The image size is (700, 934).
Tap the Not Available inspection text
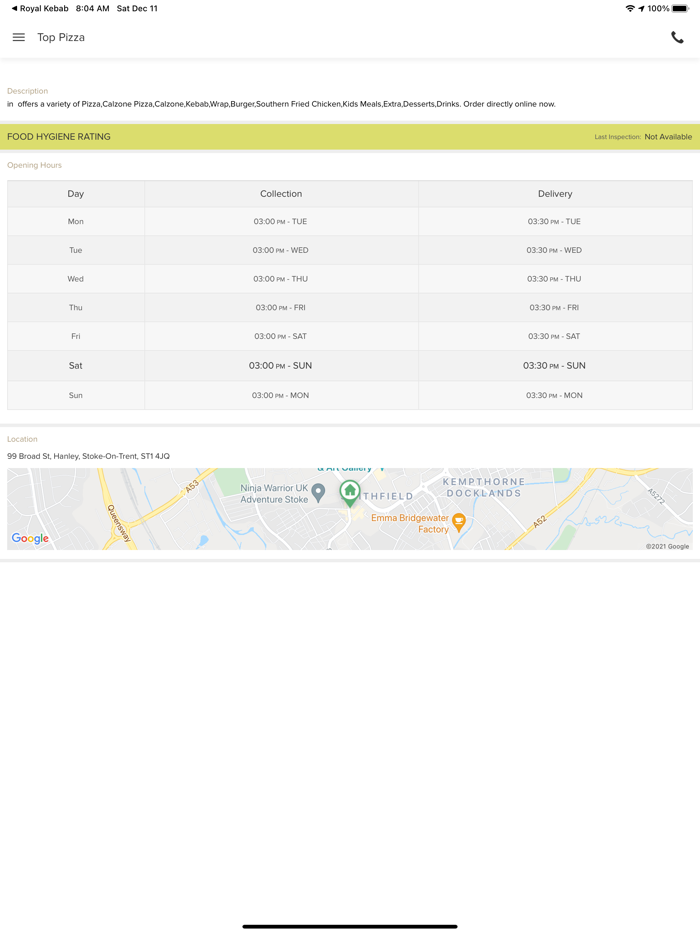tap(668, 136)
